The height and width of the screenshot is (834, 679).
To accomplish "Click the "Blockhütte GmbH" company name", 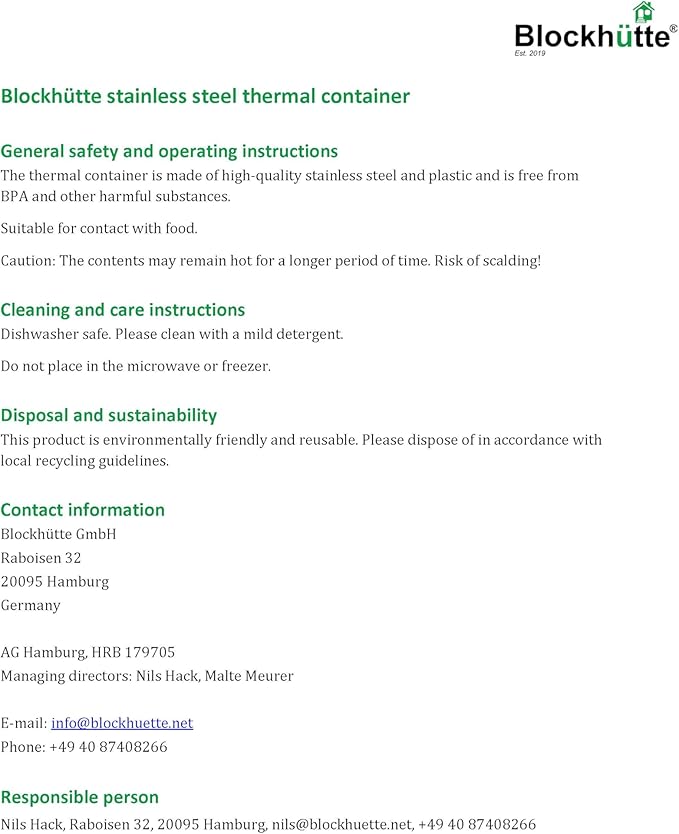I will pyautogui.click(x=58, y=534).
